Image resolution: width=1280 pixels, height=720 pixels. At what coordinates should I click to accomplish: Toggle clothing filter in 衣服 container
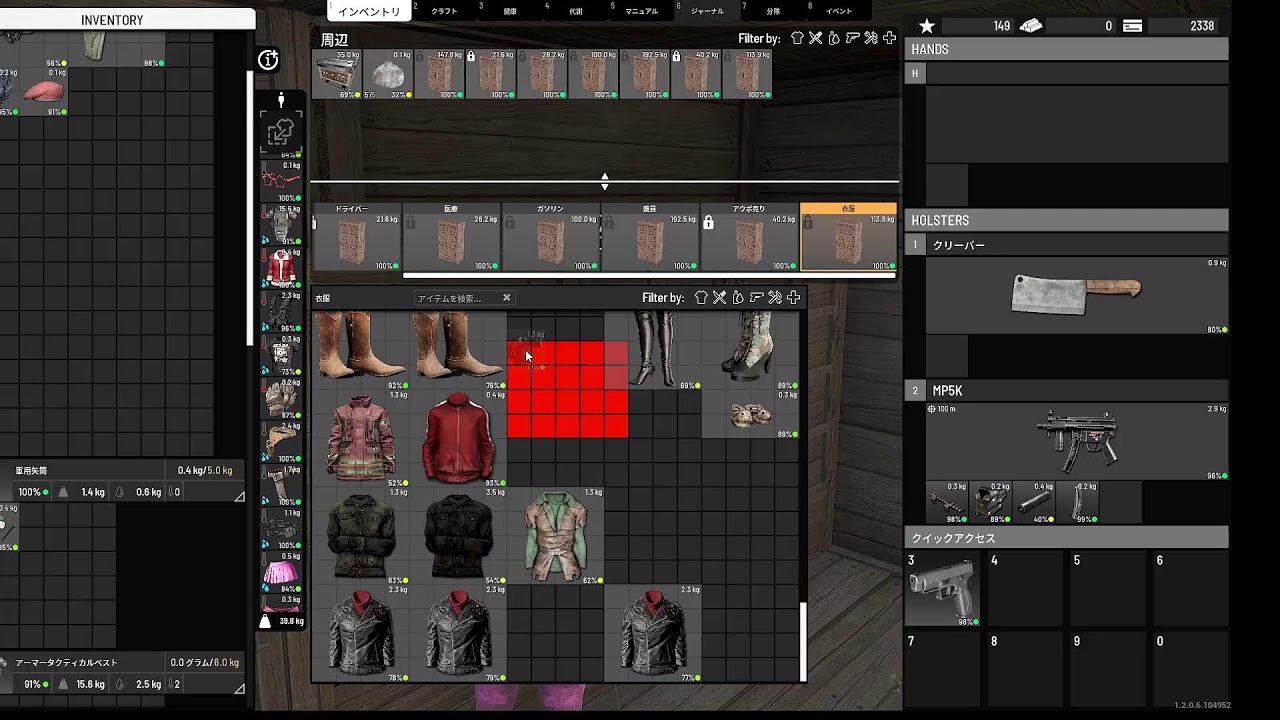[x=701, y=297]
